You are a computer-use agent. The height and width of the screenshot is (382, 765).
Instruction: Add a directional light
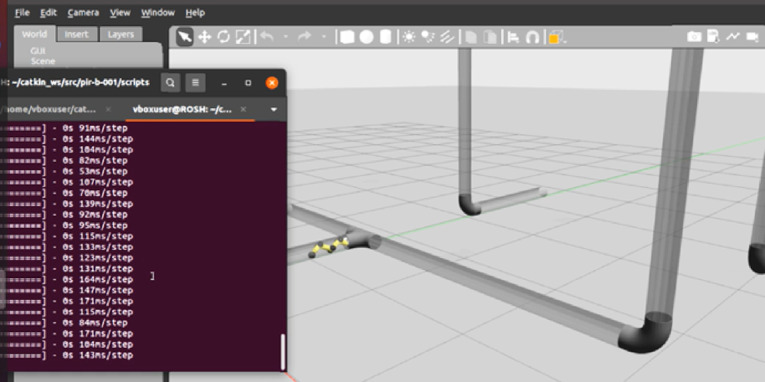[x=447, y=37]
